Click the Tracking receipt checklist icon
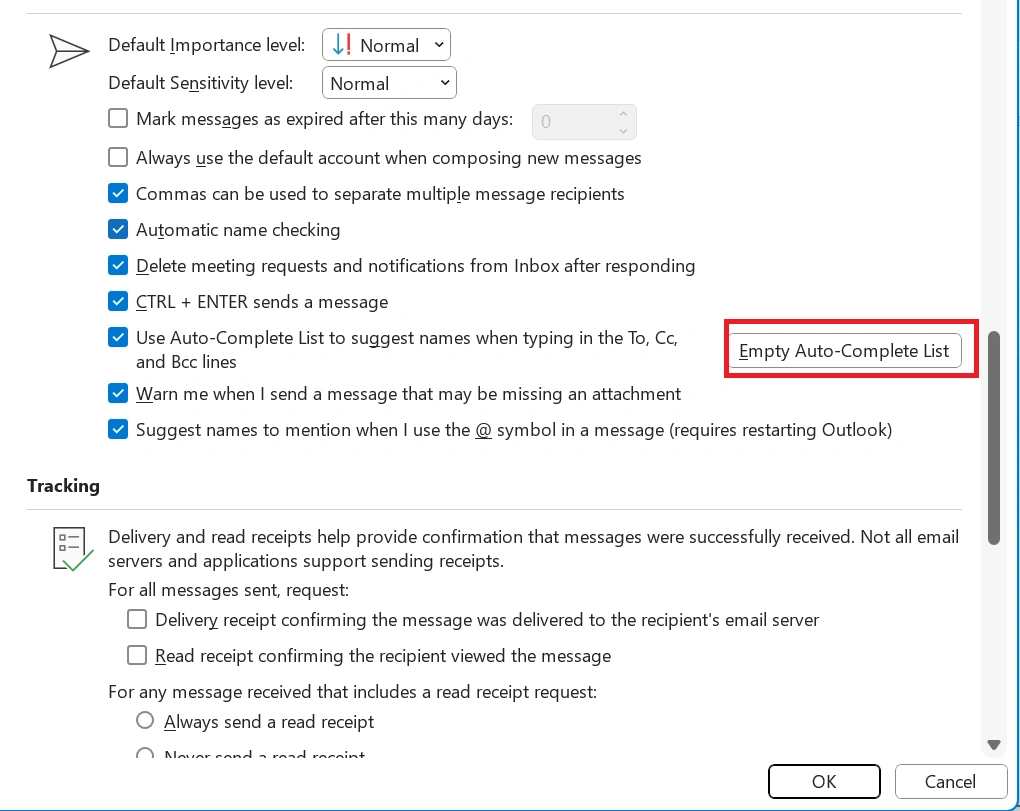1020x811 pixels. point(72,548)
